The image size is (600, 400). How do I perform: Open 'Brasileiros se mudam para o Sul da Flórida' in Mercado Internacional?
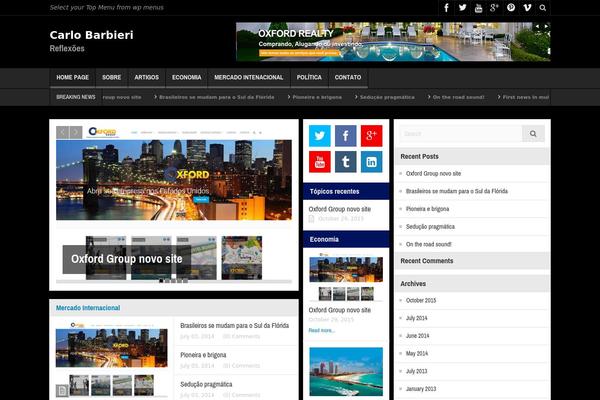[235, 325]
